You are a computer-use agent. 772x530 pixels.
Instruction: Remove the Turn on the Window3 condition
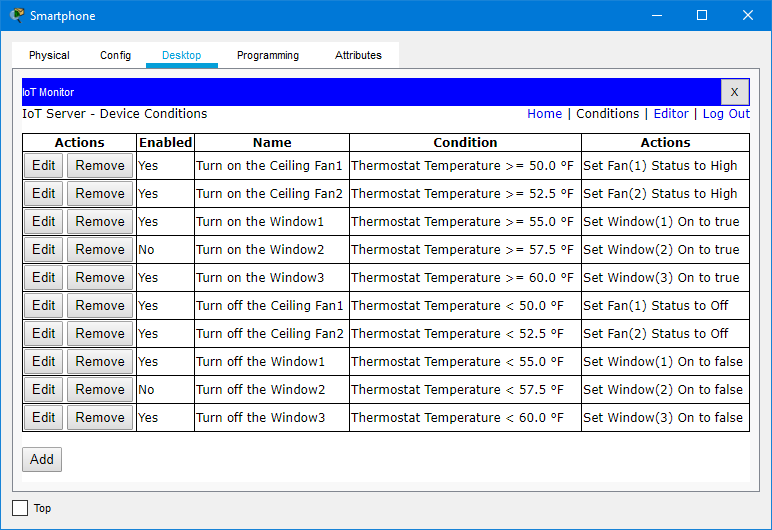pos(100,278)
